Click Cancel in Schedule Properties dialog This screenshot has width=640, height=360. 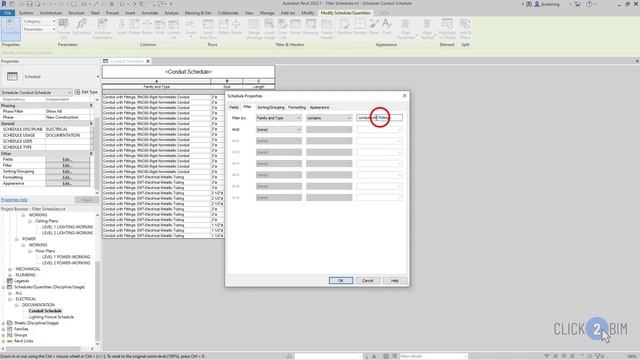coord(368,280)
